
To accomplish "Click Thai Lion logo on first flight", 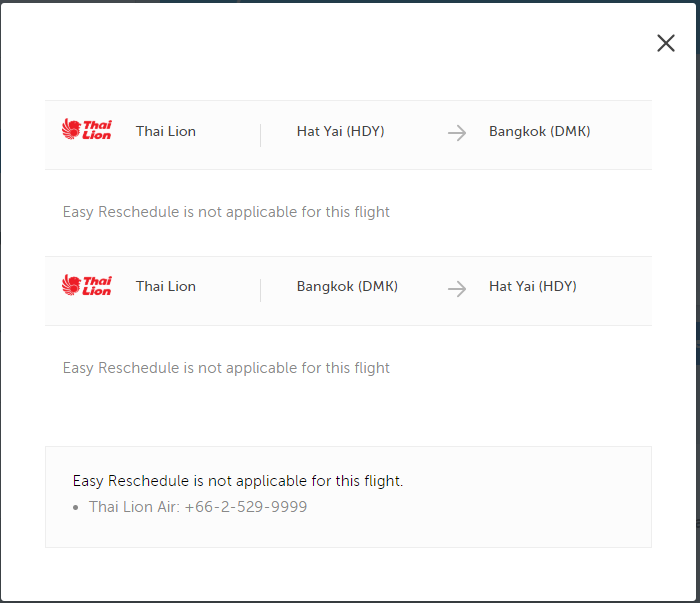I will coord(87,129).
